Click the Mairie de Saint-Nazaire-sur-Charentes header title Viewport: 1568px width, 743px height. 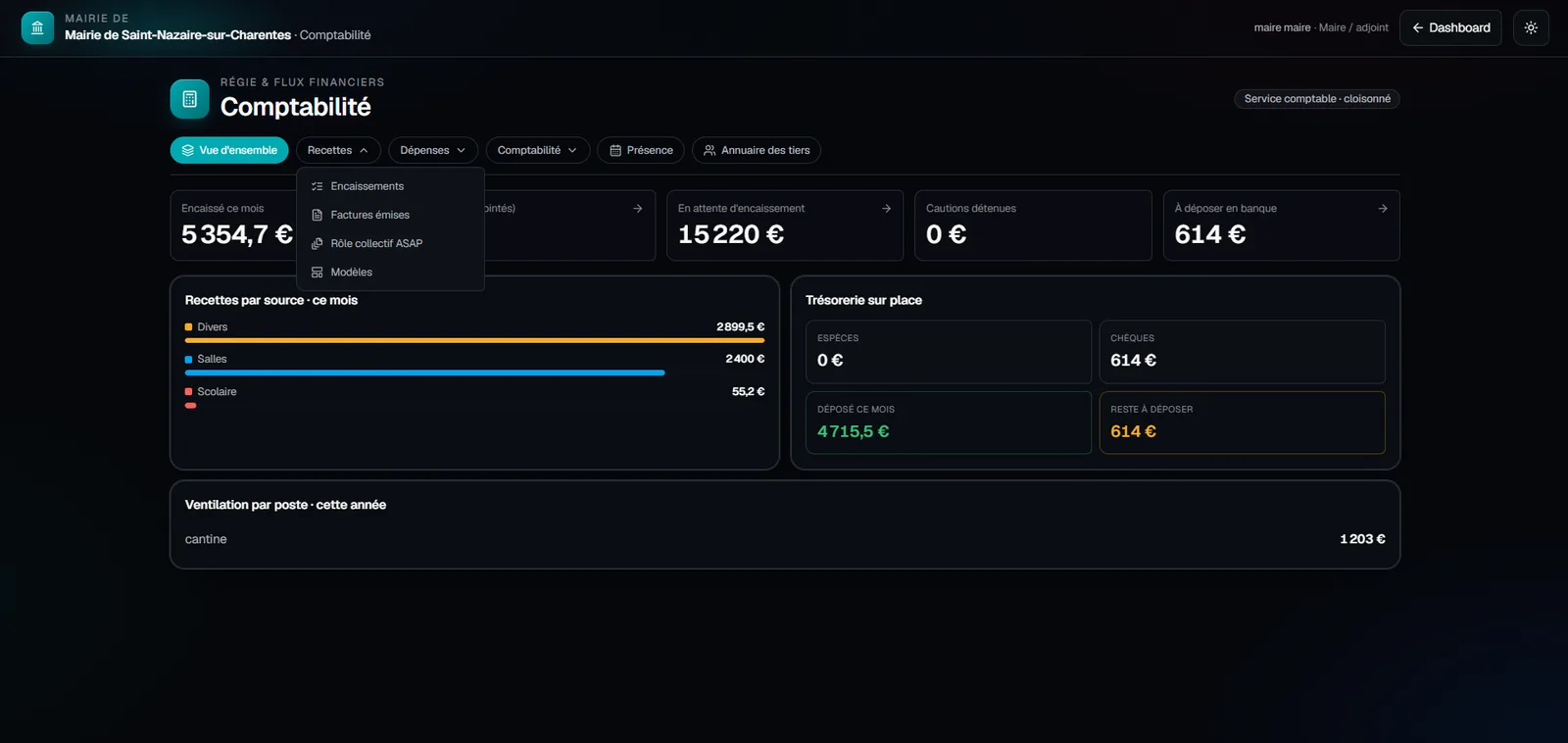[178, 35]
